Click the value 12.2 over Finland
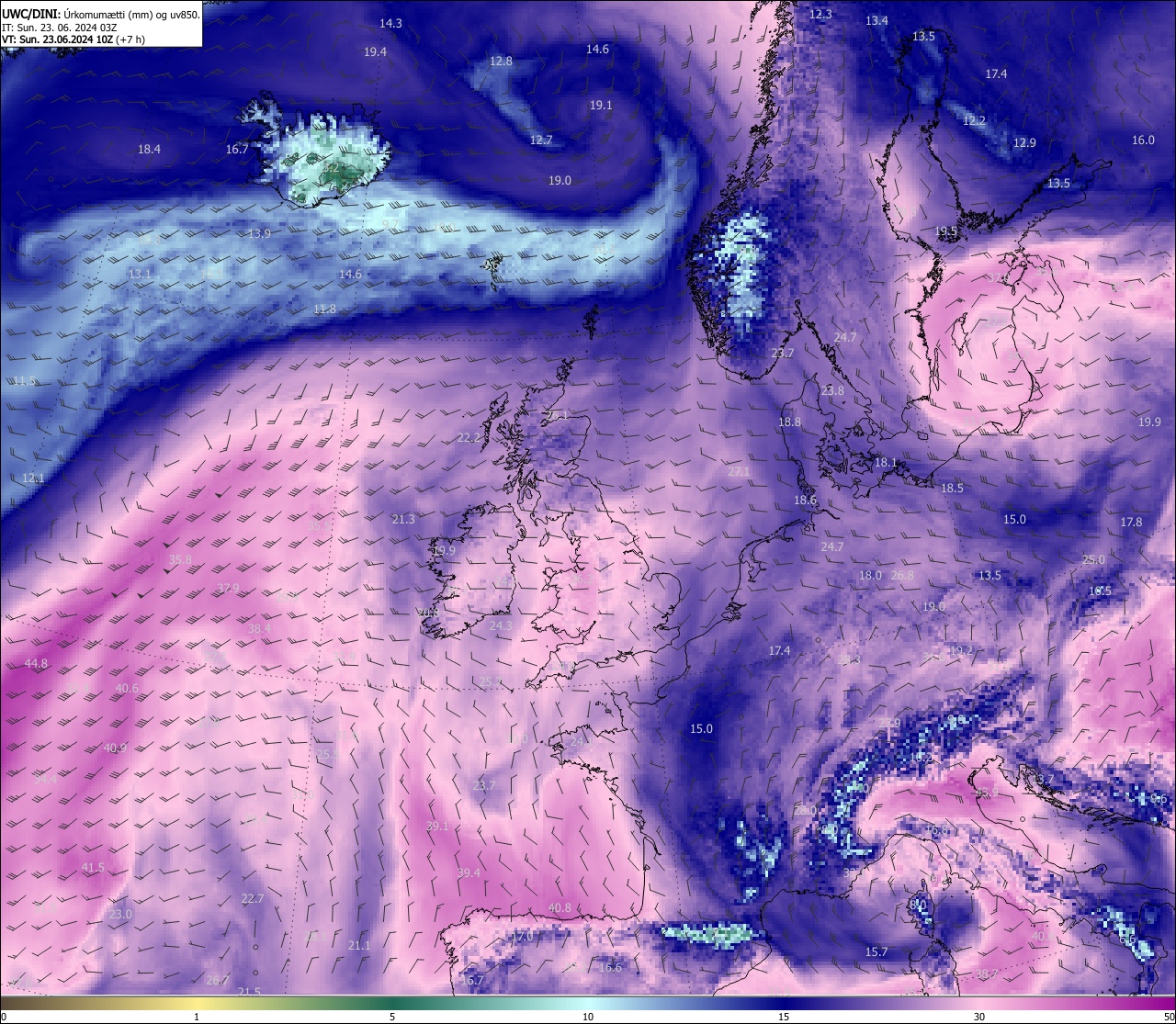The image size is (1176, 1024). (974, 121)
